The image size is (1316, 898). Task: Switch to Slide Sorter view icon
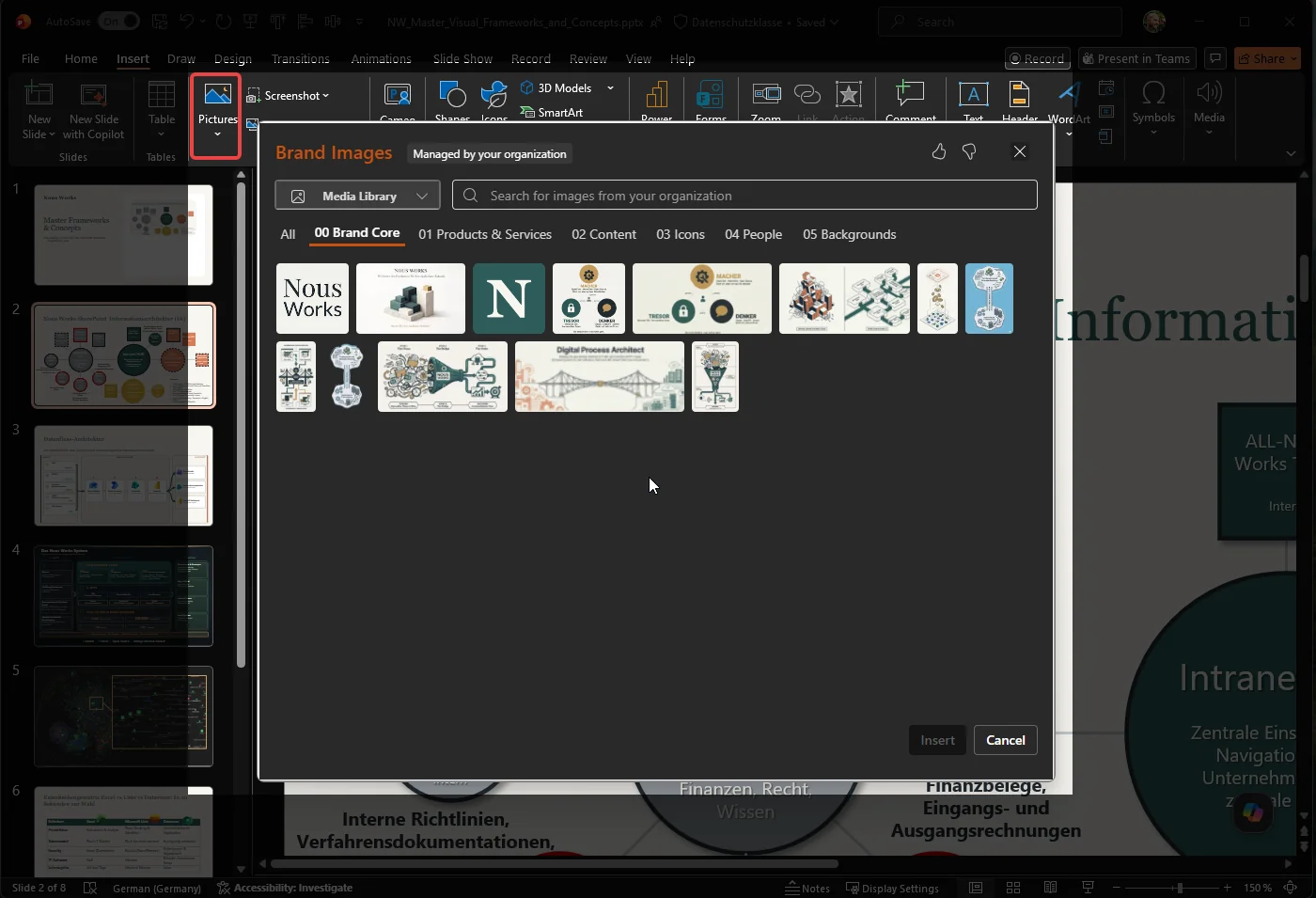coord(1013,888)
